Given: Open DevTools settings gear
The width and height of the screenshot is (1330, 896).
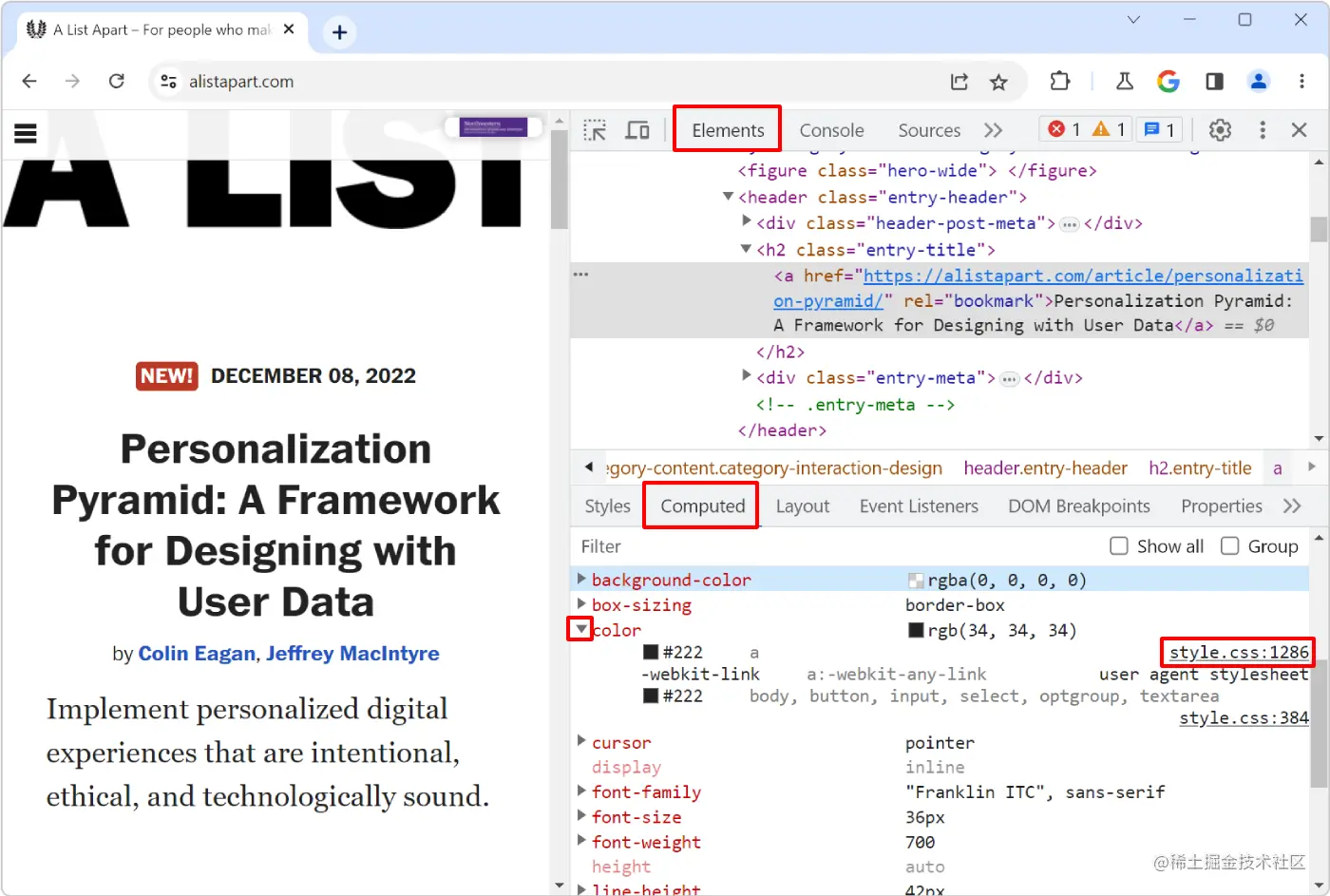Looking at the screenshot, I should [1220, 130].
